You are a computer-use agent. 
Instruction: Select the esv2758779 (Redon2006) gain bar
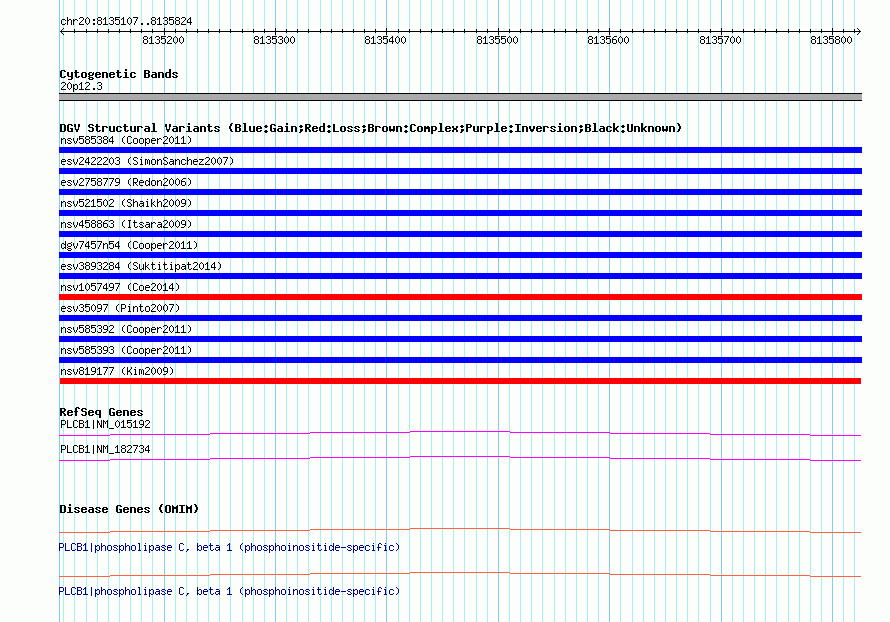(460, 192)
